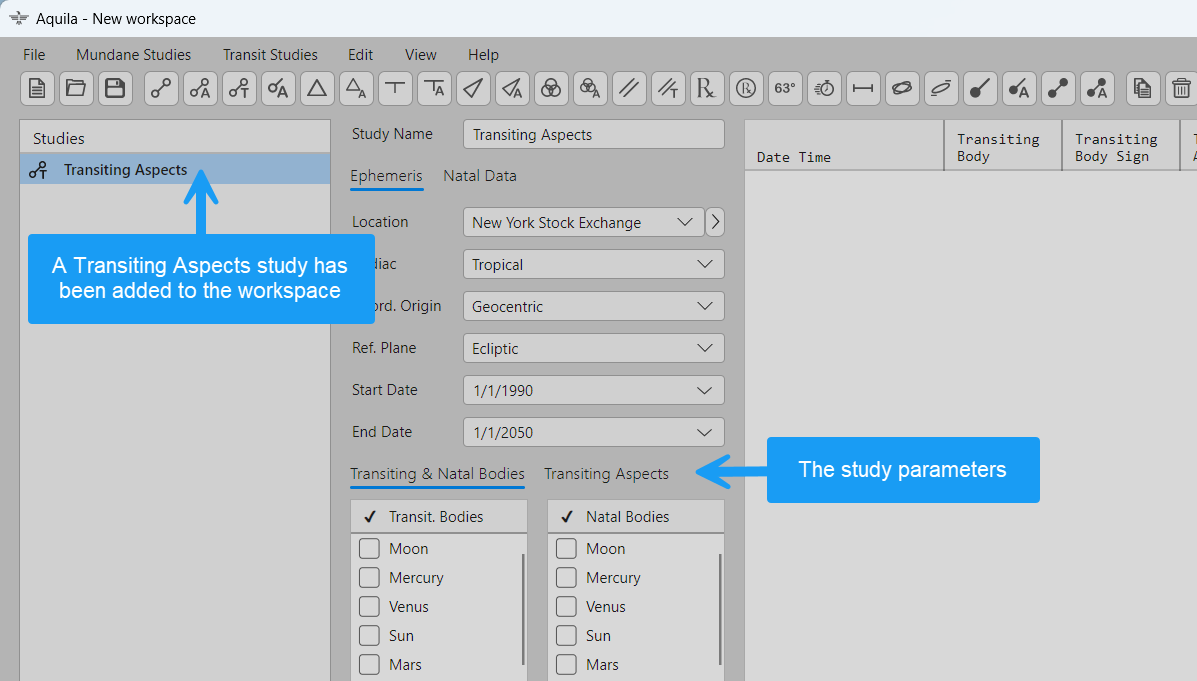This screenshot has height=681, width=1197.
Task: Open the Tropical zodiac dropdown
Action: 594,264
